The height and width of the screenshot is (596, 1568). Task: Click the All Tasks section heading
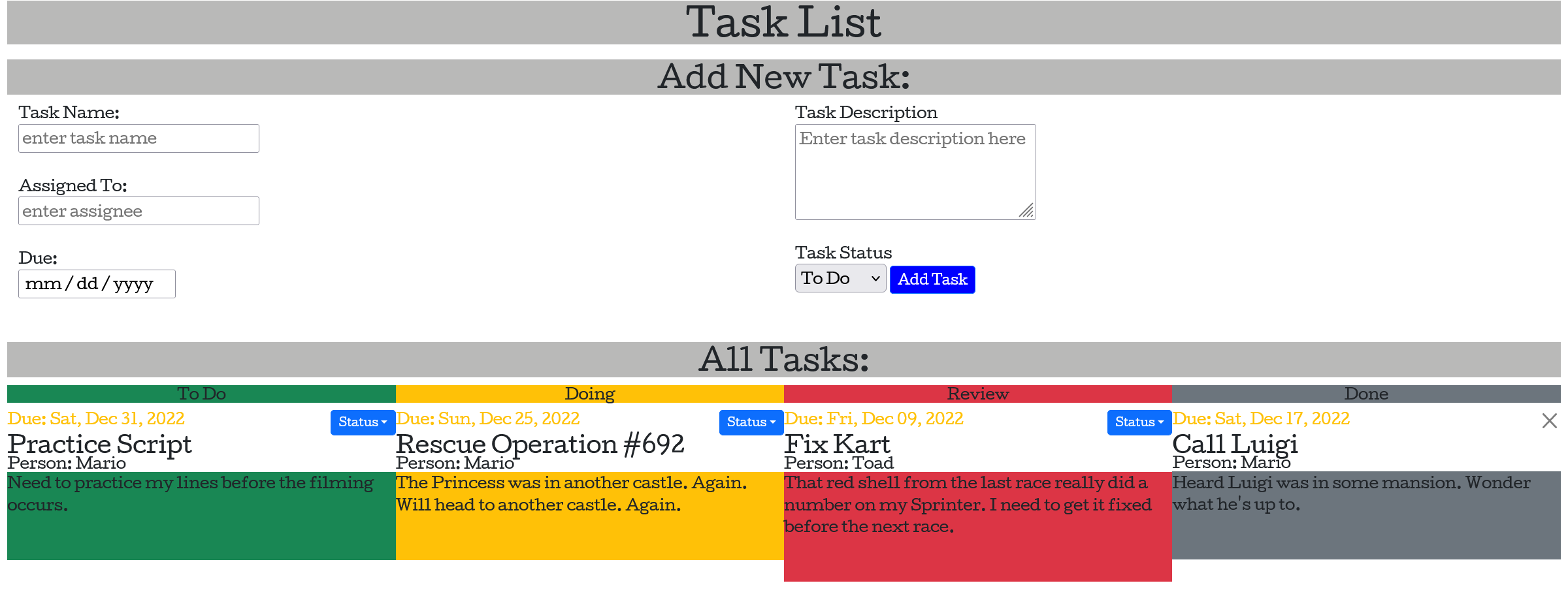pyautogui.click(x=783, y=359)
